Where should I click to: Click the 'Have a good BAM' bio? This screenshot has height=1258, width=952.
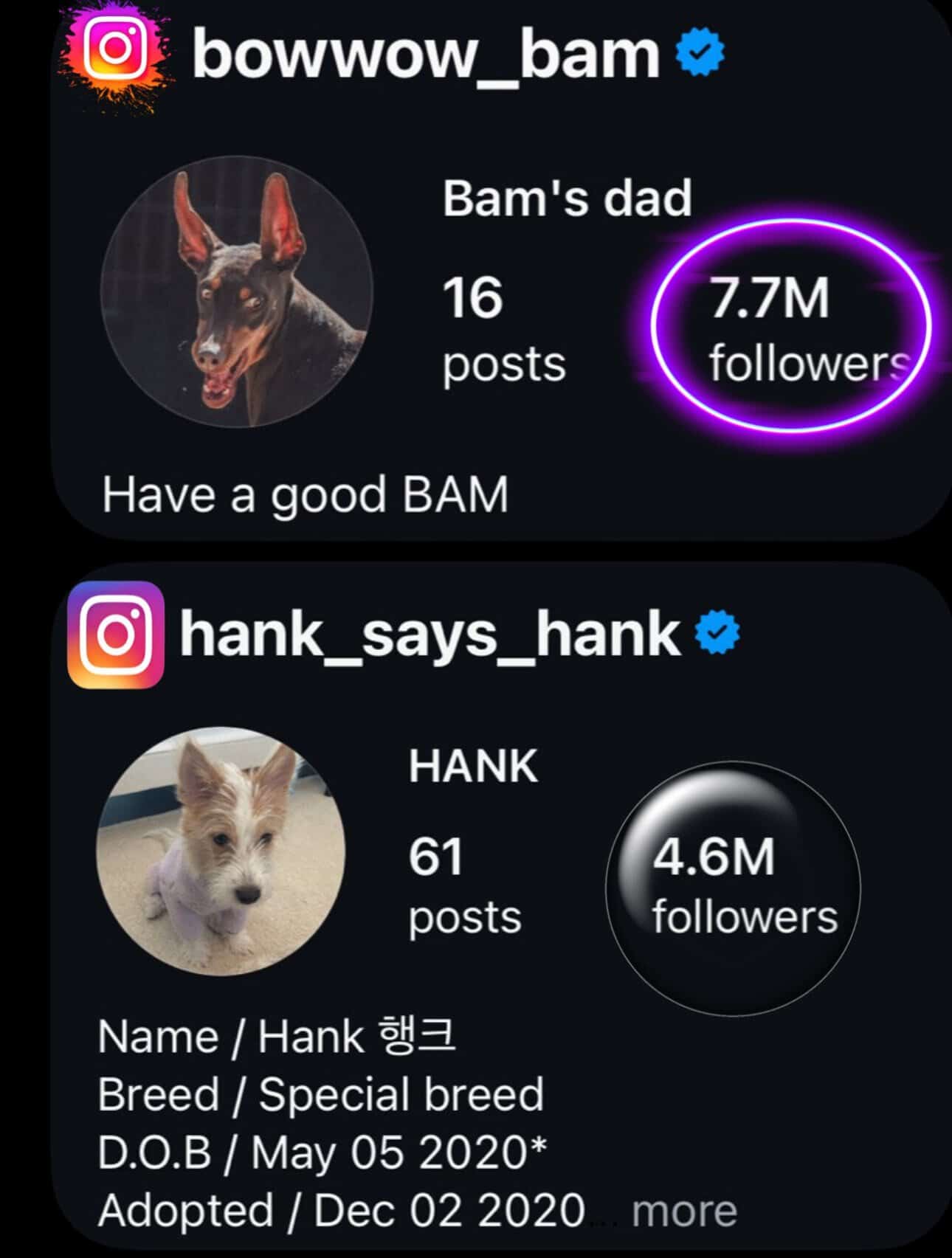(305, 494)
